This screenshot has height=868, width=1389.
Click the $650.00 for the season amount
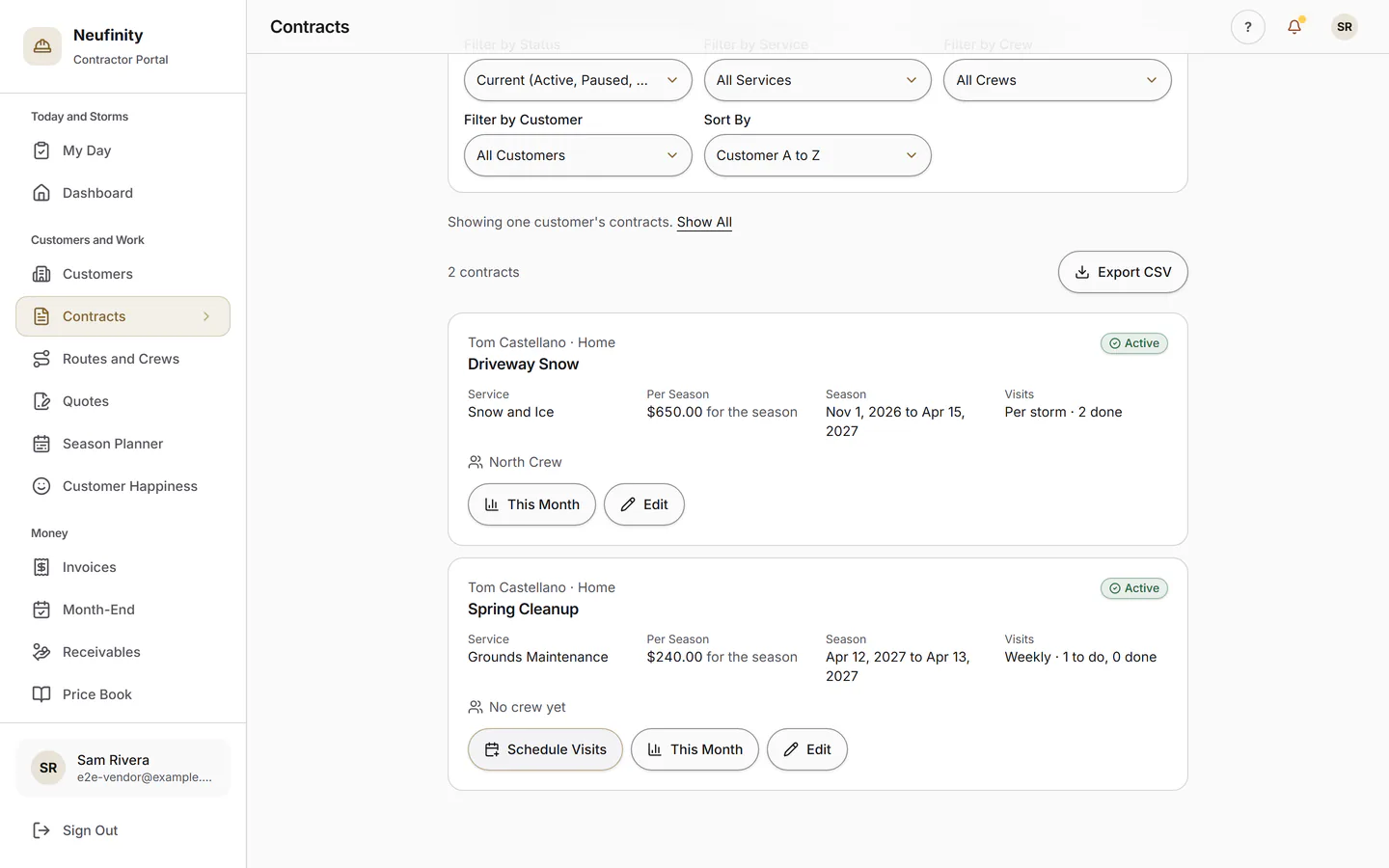click(722, 412)
